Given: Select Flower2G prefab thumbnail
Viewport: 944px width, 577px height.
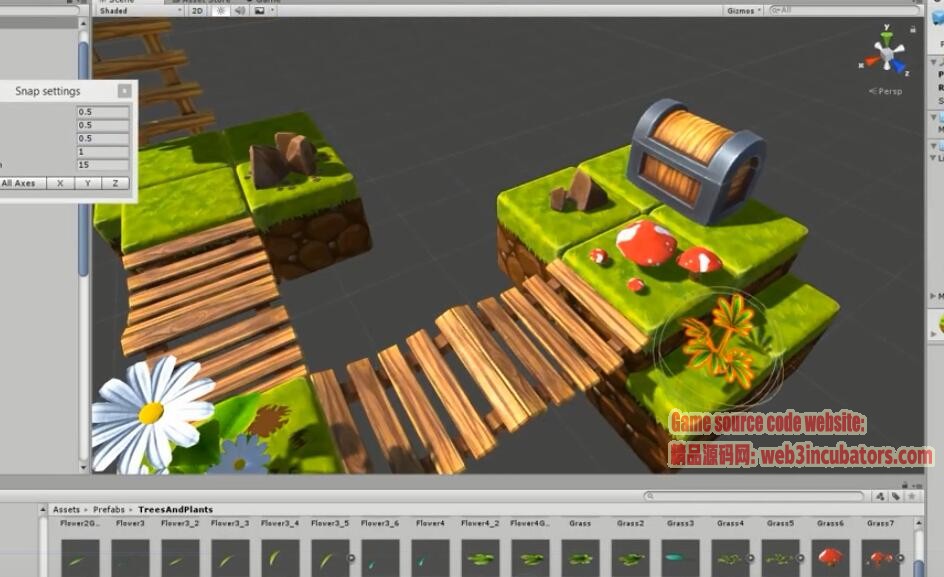Looking at the screenshot, I should pos(80,558).
